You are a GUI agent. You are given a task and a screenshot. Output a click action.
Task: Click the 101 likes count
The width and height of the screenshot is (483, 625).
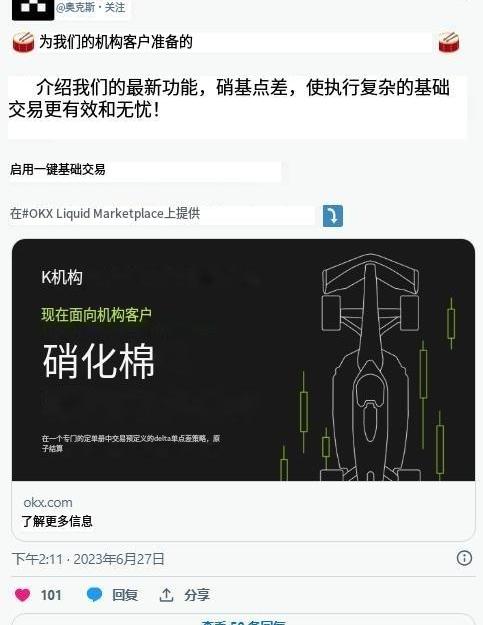51,595
